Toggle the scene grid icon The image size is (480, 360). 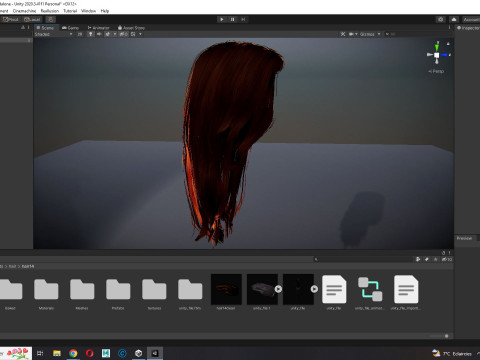pyautogui.click(x=133, y=34)
